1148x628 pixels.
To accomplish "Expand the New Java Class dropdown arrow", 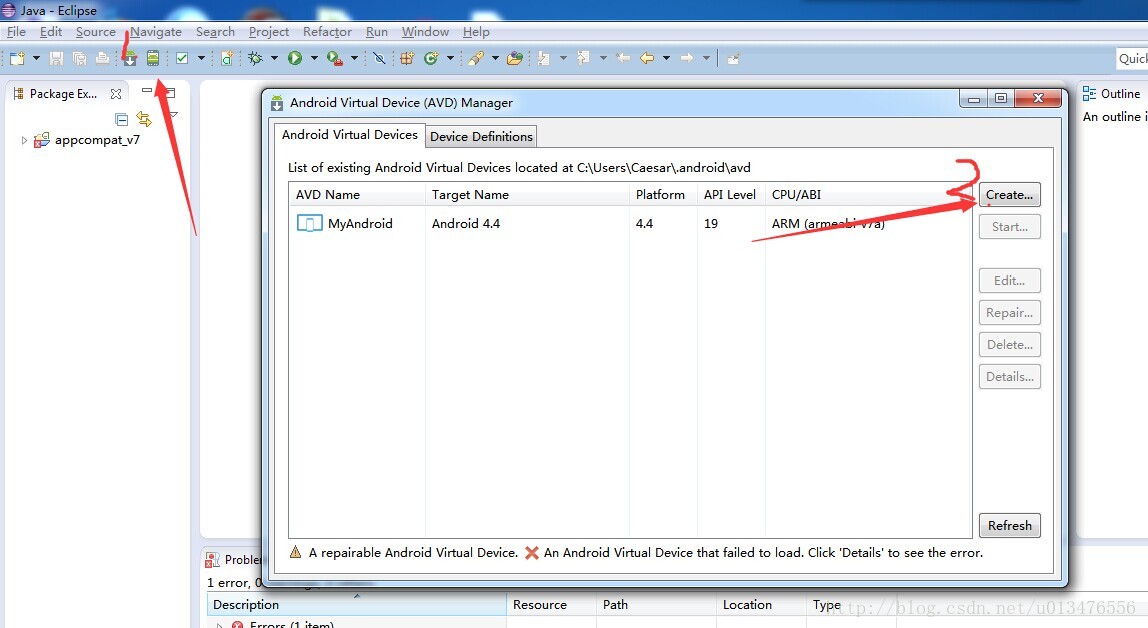I will pyautogui.click(x=450, y=59).
